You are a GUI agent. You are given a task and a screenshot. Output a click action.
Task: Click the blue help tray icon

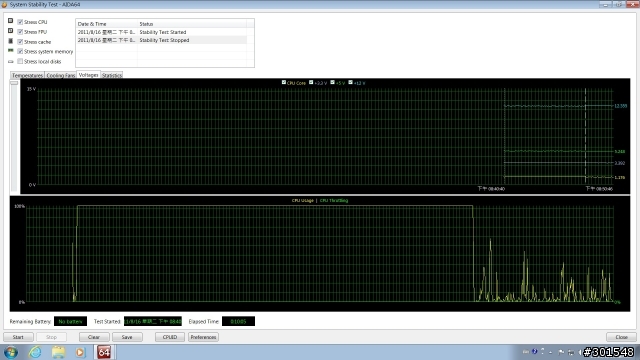coord(534,352)
